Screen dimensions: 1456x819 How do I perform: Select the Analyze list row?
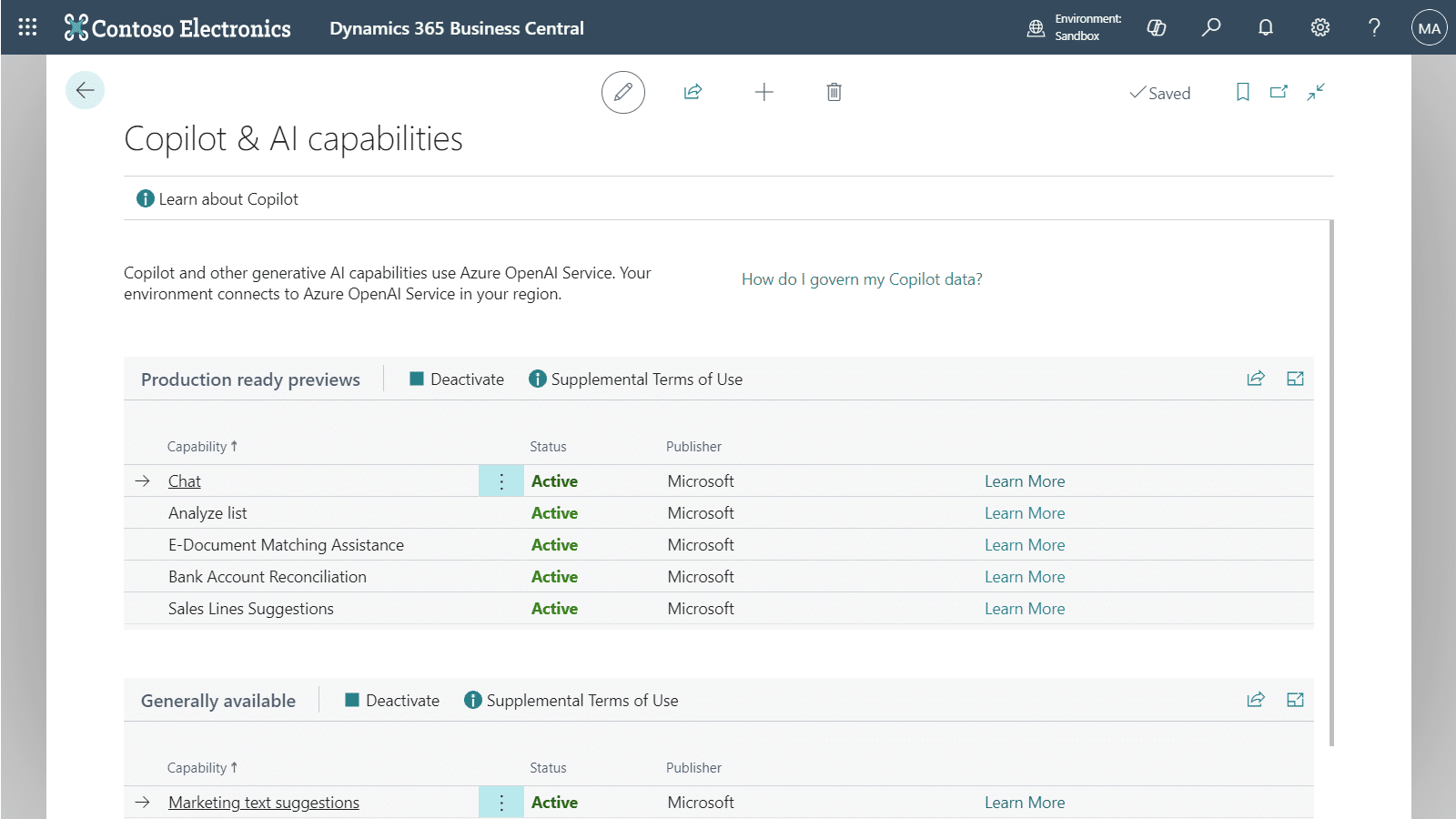719,513
